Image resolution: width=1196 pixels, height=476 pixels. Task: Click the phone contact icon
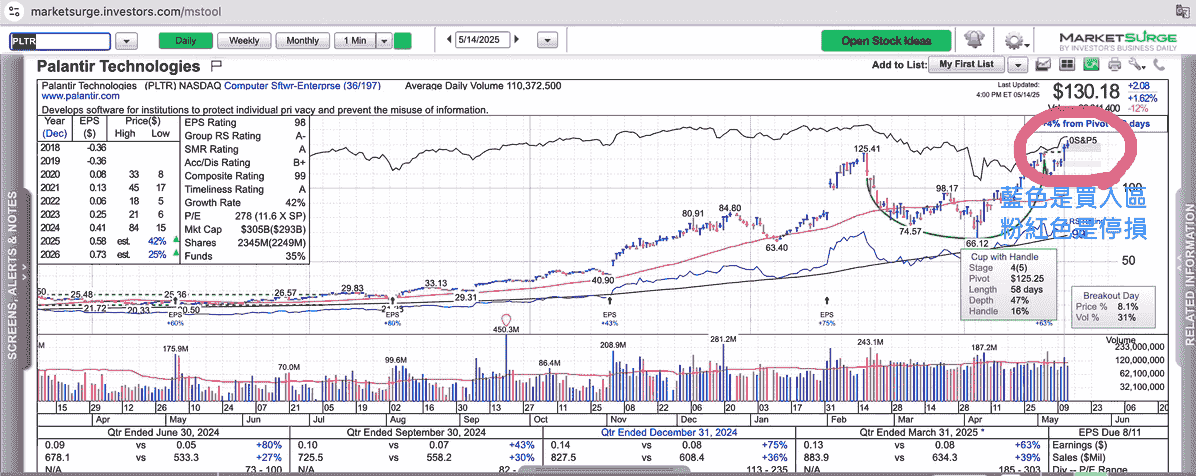pos(1159,65)
